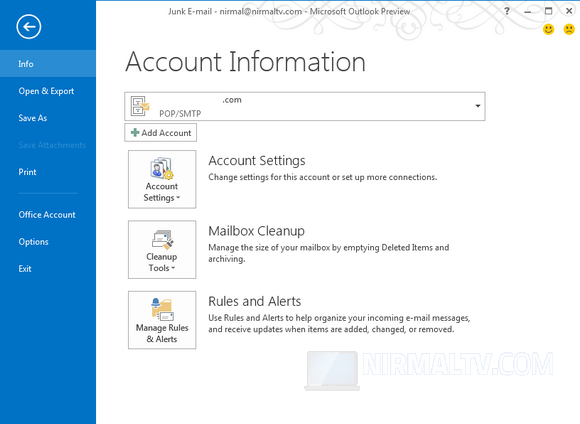Go back using the circled arrow
The image size is (580, 424).
28,27
